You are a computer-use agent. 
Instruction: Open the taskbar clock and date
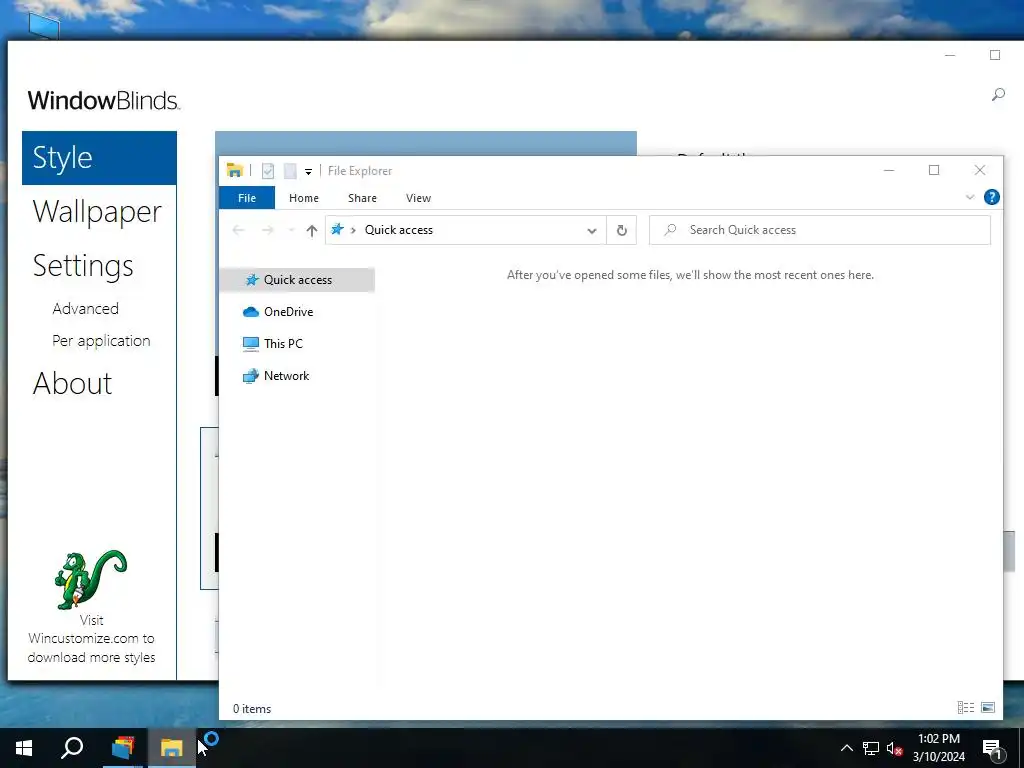pos(938,748)
